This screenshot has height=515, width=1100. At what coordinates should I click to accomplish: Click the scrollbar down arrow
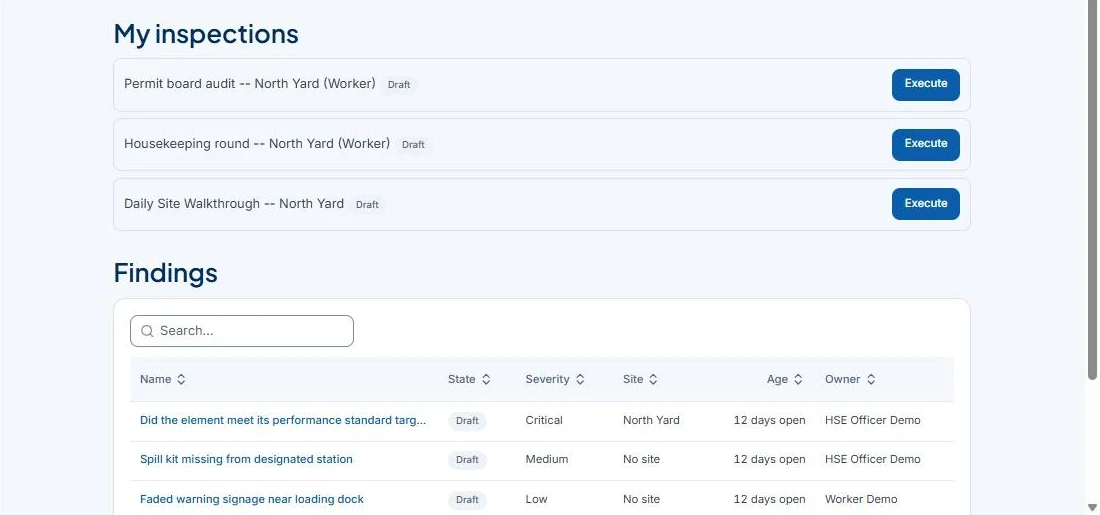tap(1092, 507)
